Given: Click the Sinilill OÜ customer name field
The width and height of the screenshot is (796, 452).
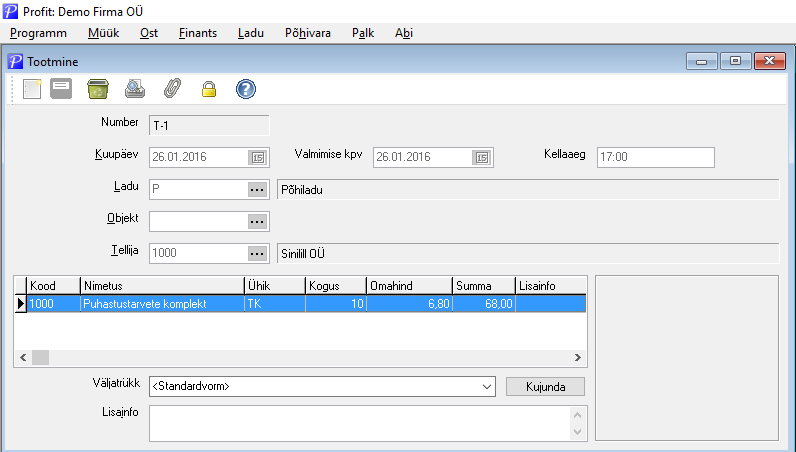Looking at the screenshot, I should 528,253.
